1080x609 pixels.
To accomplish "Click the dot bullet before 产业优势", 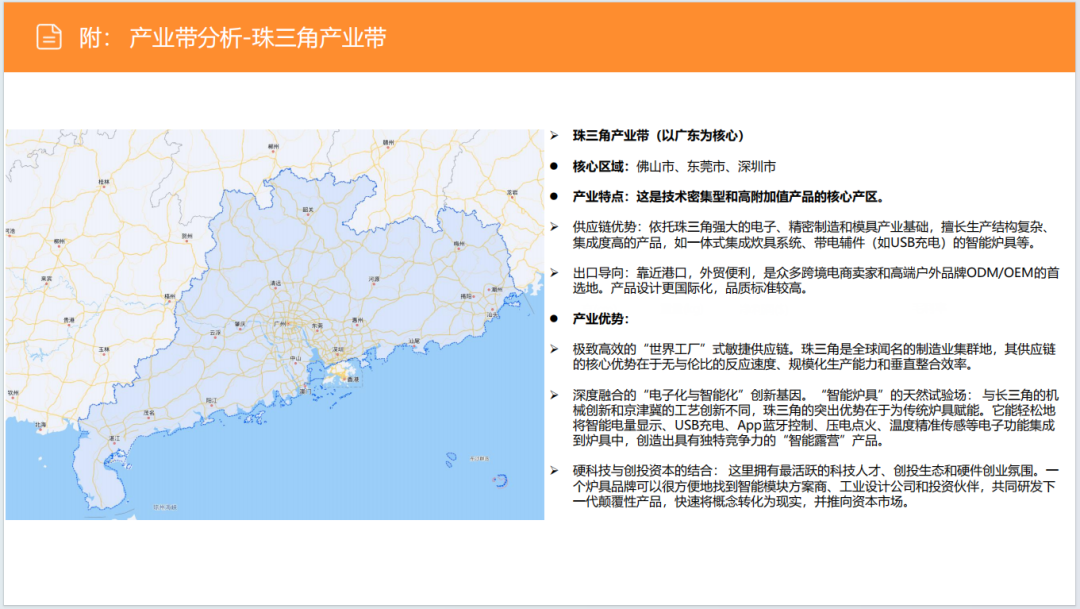I will (554, 319).
